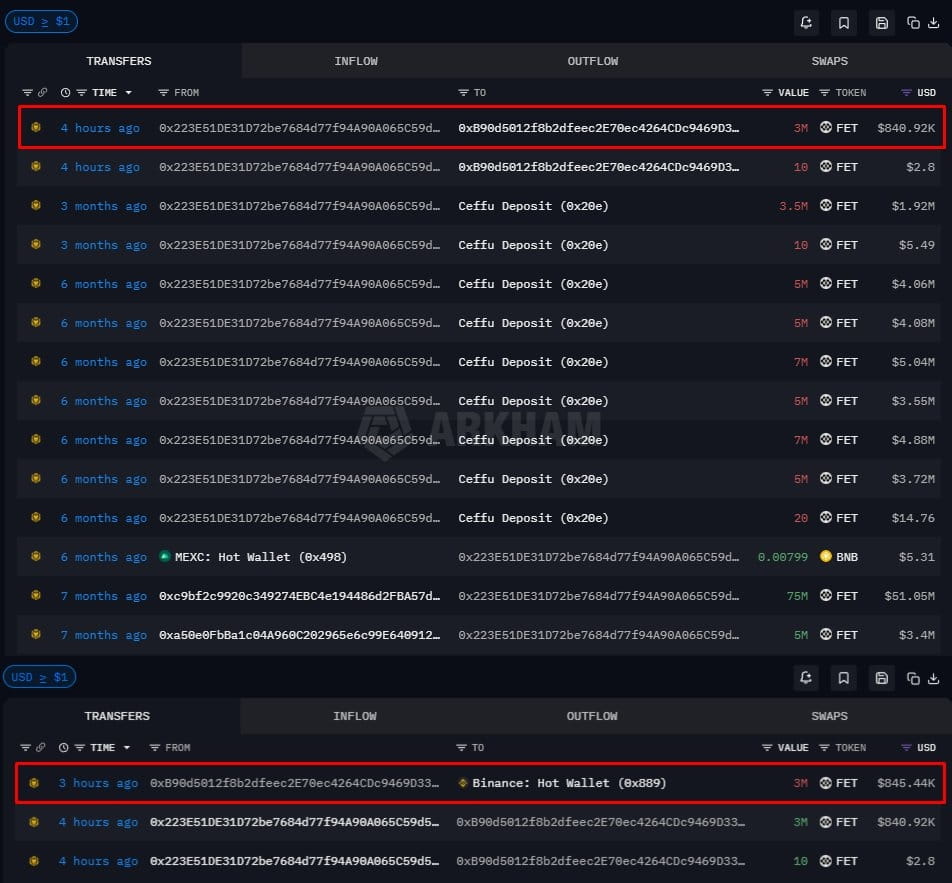
Task: Click the $51.05M USD value
Action: click(910, 596)
